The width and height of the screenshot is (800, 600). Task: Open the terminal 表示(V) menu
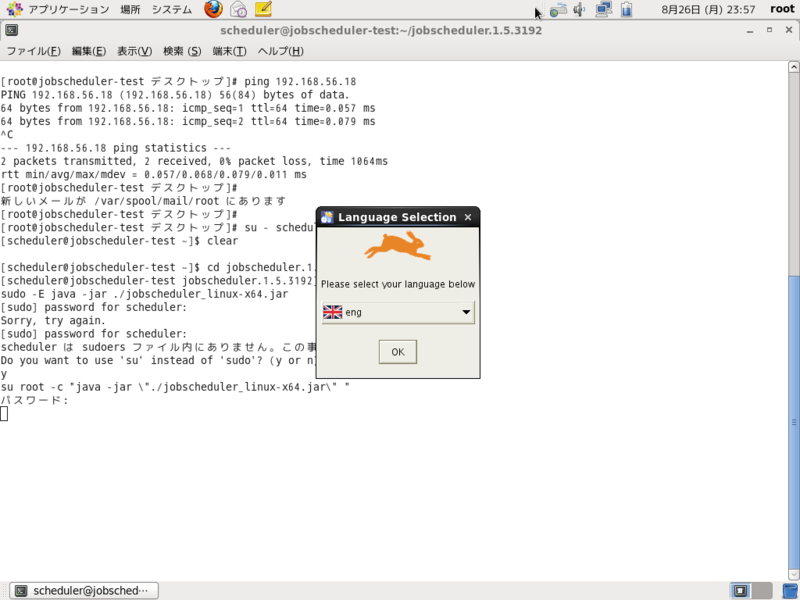coord(135,51)
